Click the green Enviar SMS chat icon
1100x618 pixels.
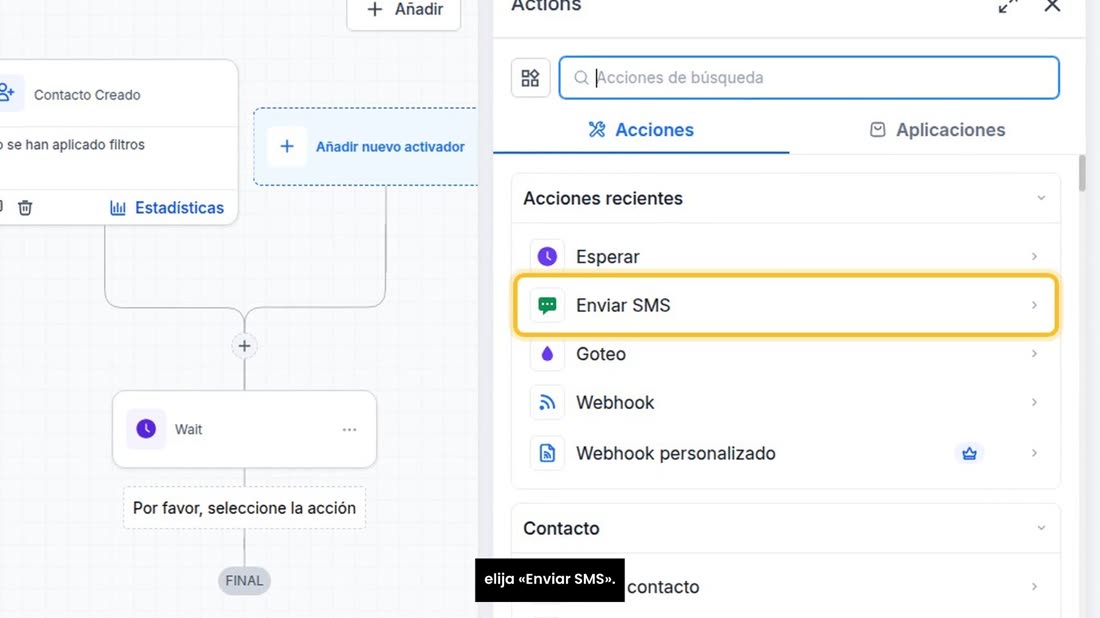[x=547, y=305]
